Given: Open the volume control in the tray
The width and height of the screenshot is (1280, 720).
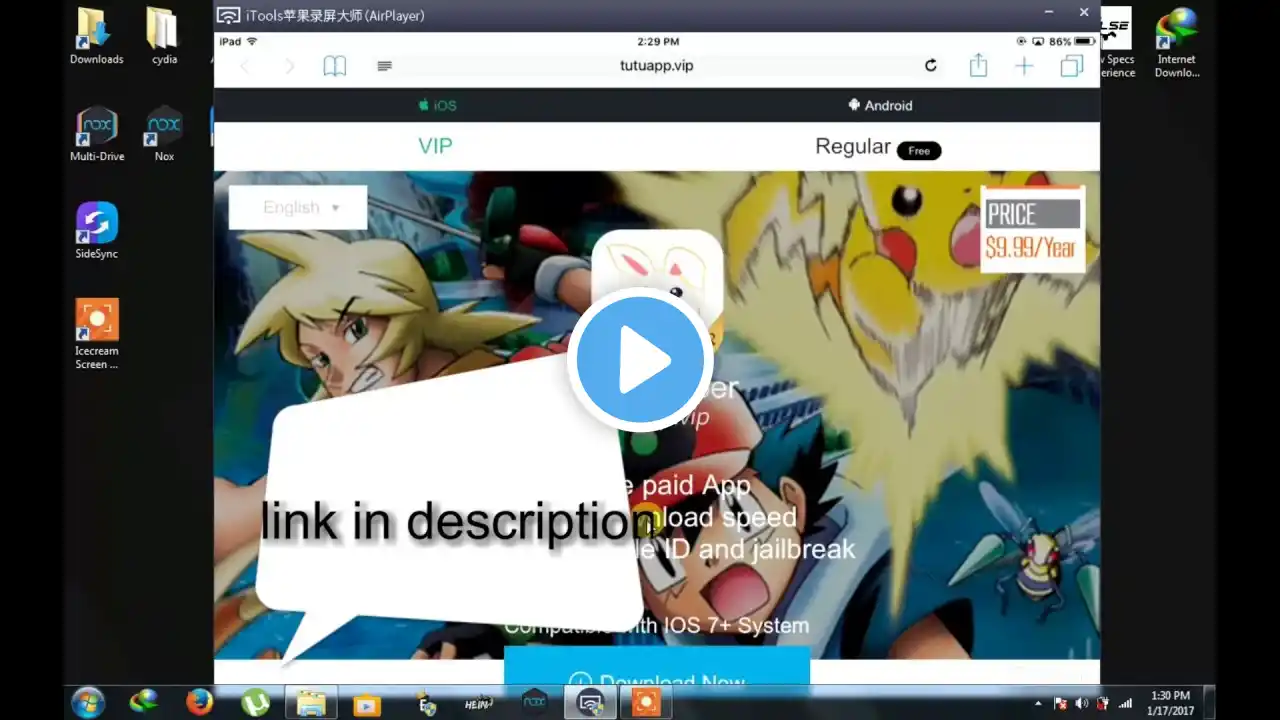Looking at the screenshot, I should (1081, 703).
